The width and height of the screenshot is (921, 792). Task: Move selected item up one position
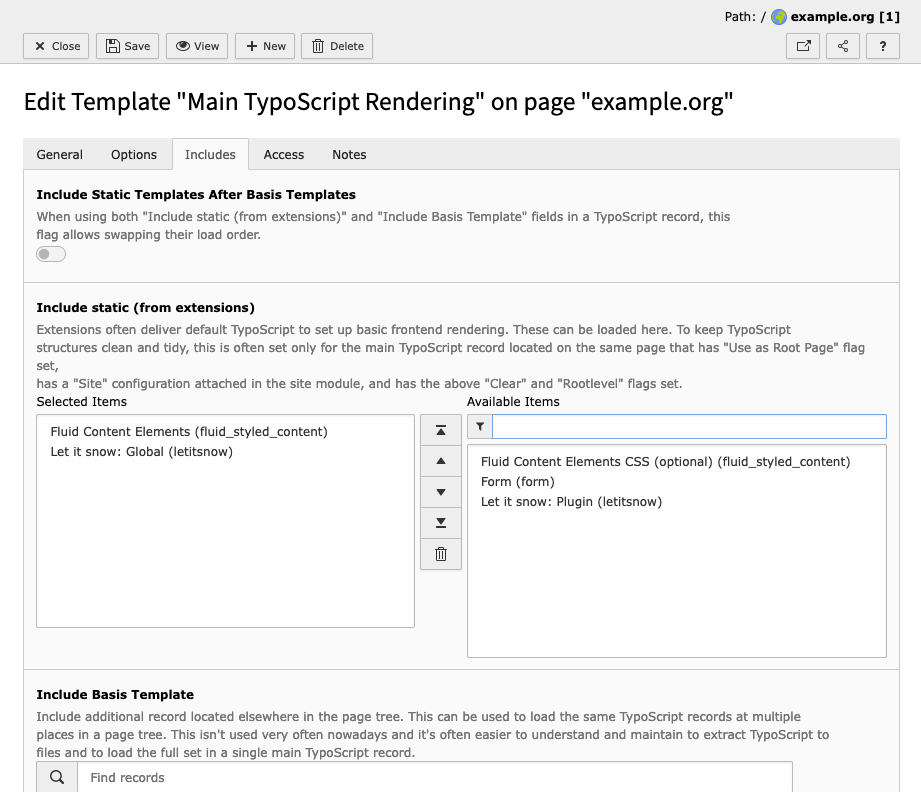441,461
